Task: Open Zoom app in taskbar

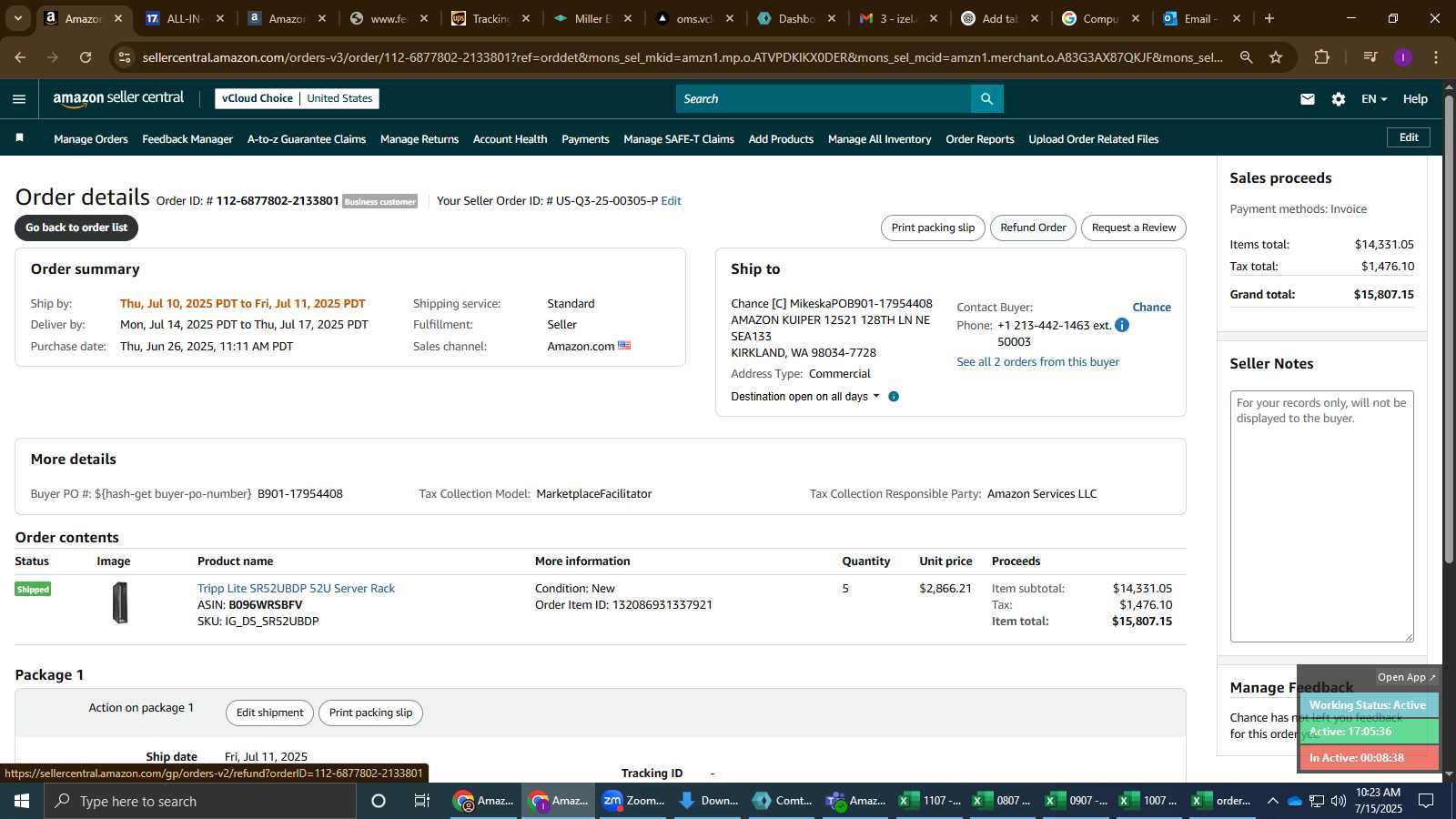Action: pos(633,801)
